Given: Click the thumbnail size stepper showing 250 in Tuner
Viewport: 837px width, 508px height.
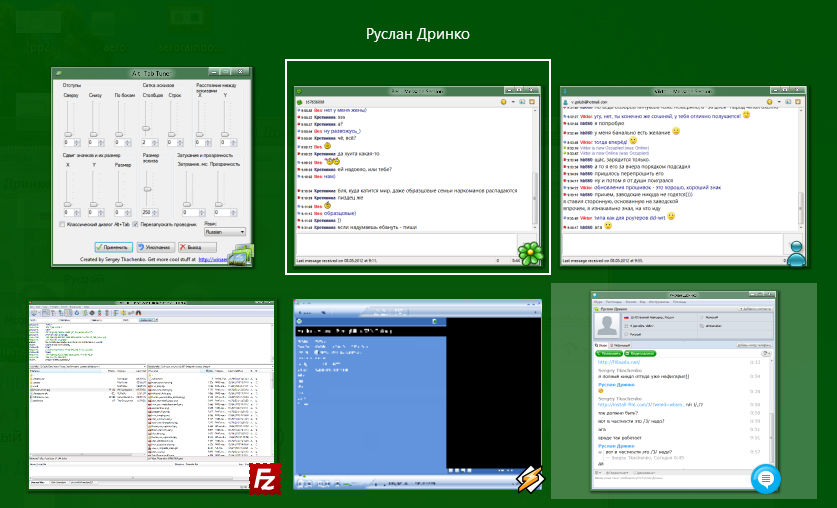Looking at the screenshot, I should (150, 212).
